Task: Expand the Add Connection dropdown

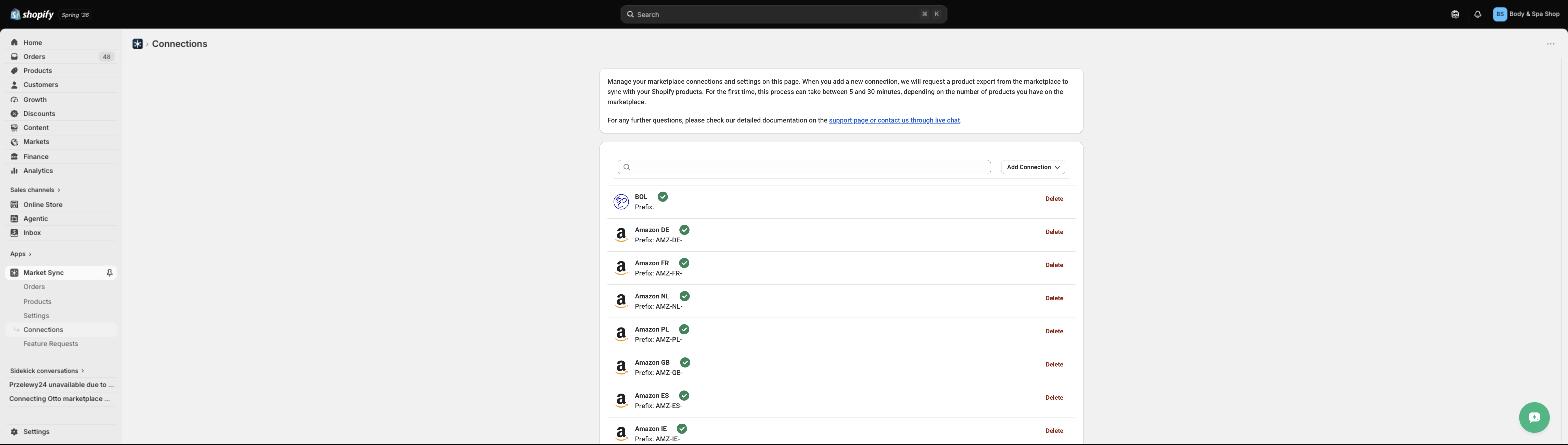Action: (1033, 167)
